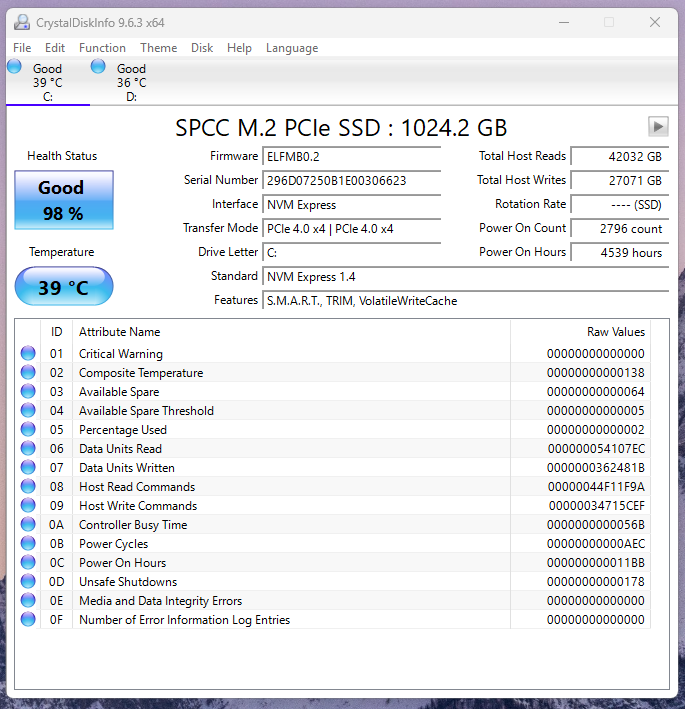The width and height of the screenshot is (685, 709).
Task: Open the Help menu
Action: click(x=239, y=48)
